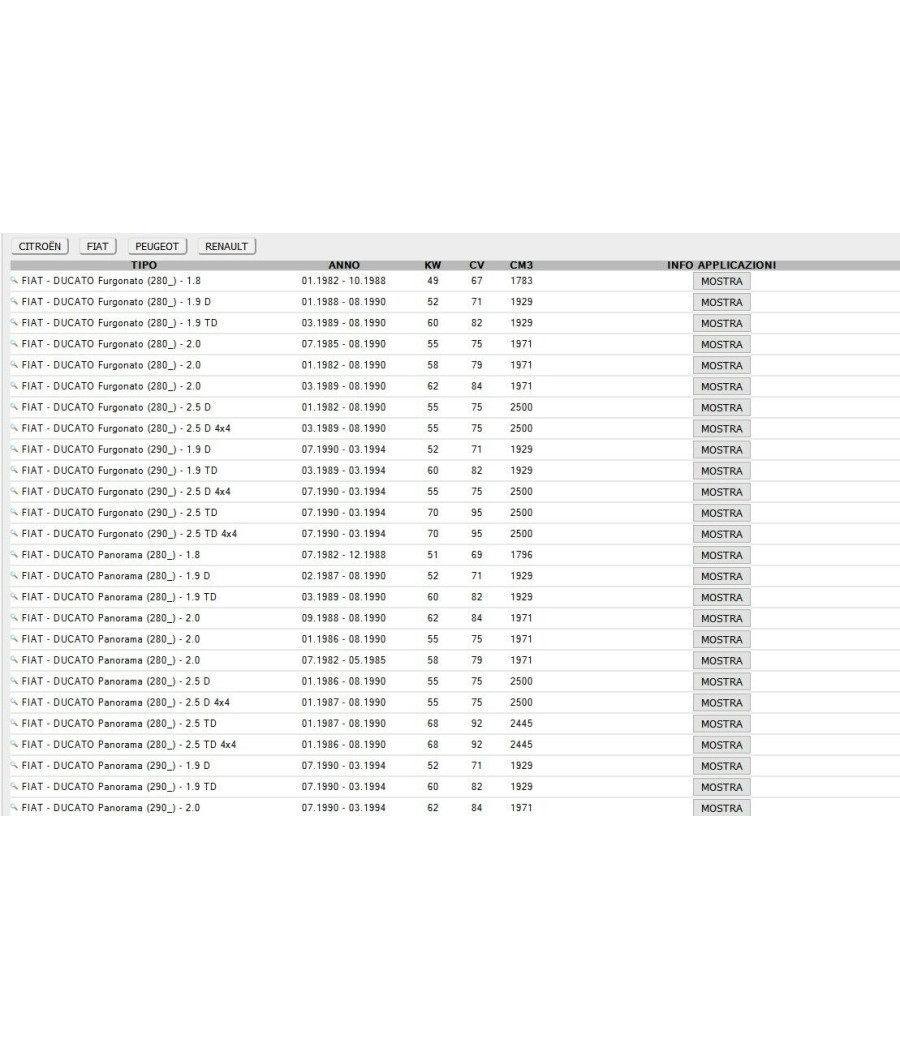
Task: Show info for Furgonato (280_) 2.5 D 4x4
Action: [x=722, y=429]
